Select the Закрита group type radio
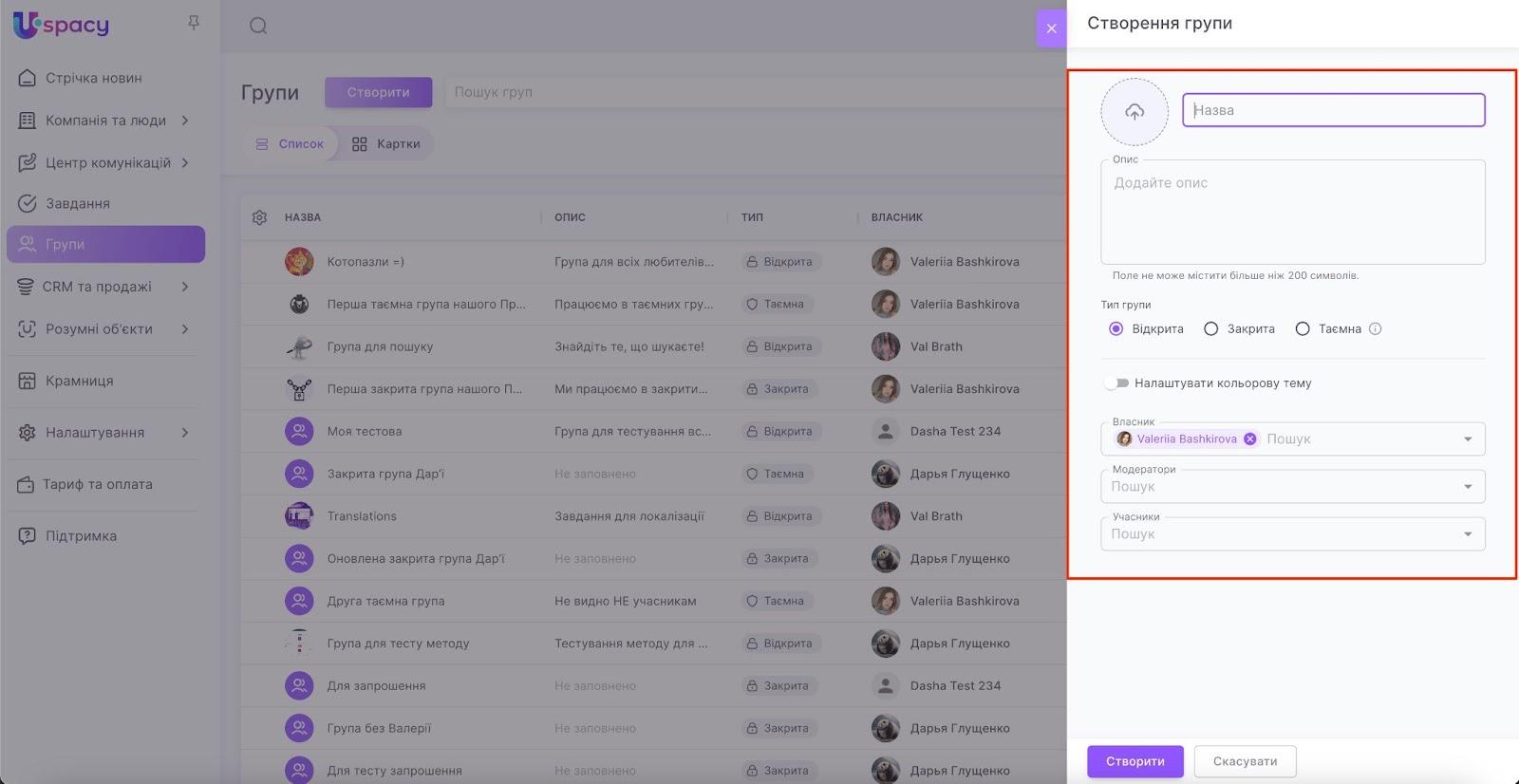This screenshot has height=784, width=1519. 1211,329
